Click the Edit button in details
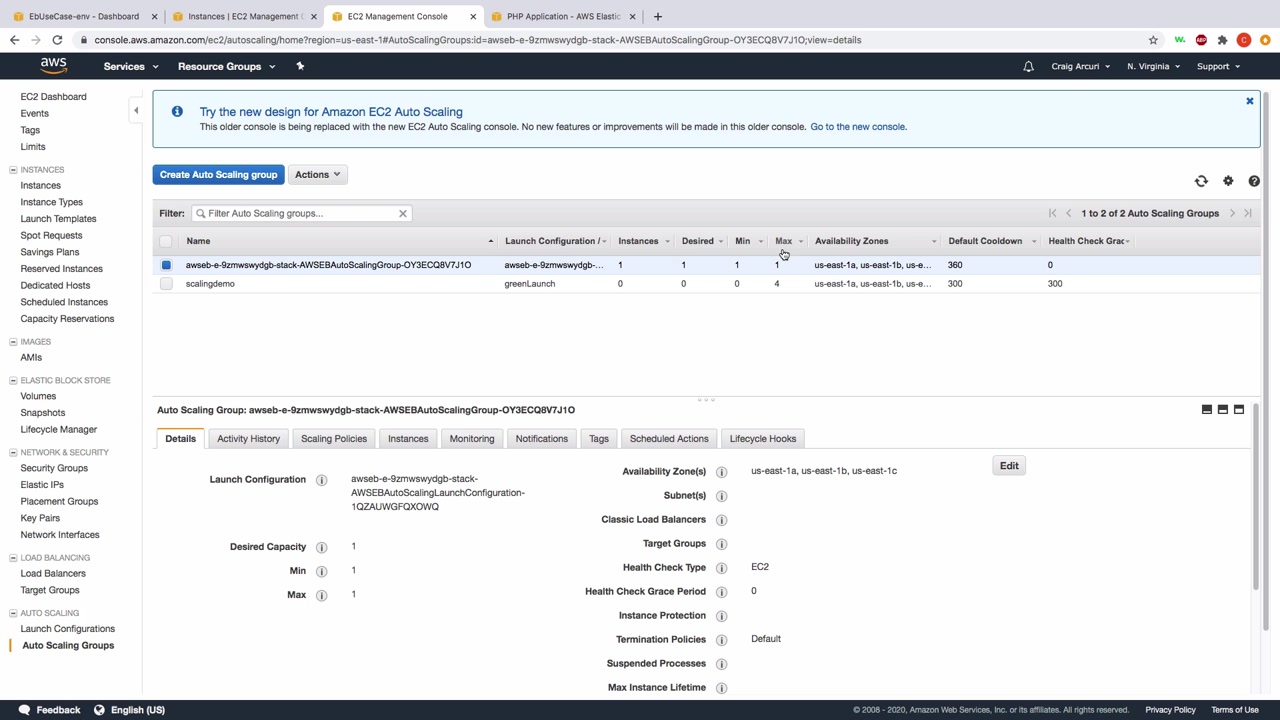 pos(1009,466)
